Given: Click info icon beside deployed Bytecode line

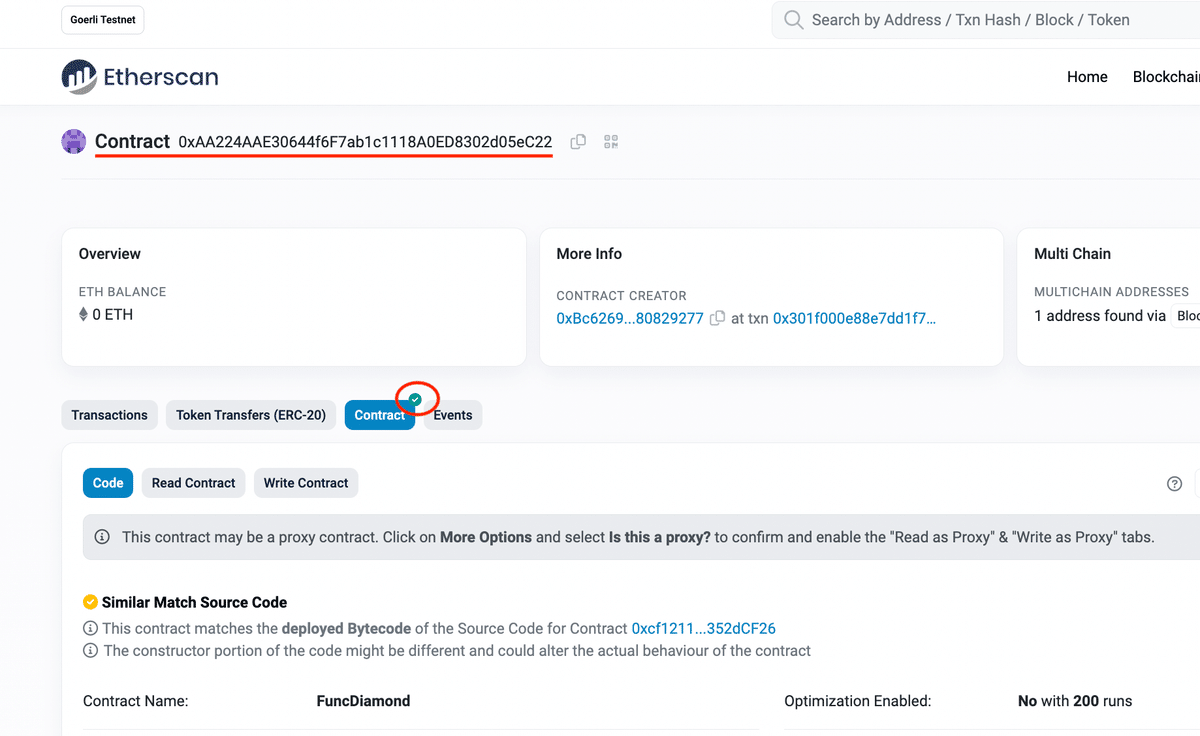Looking at the screenshot, I should coord(91,629).
